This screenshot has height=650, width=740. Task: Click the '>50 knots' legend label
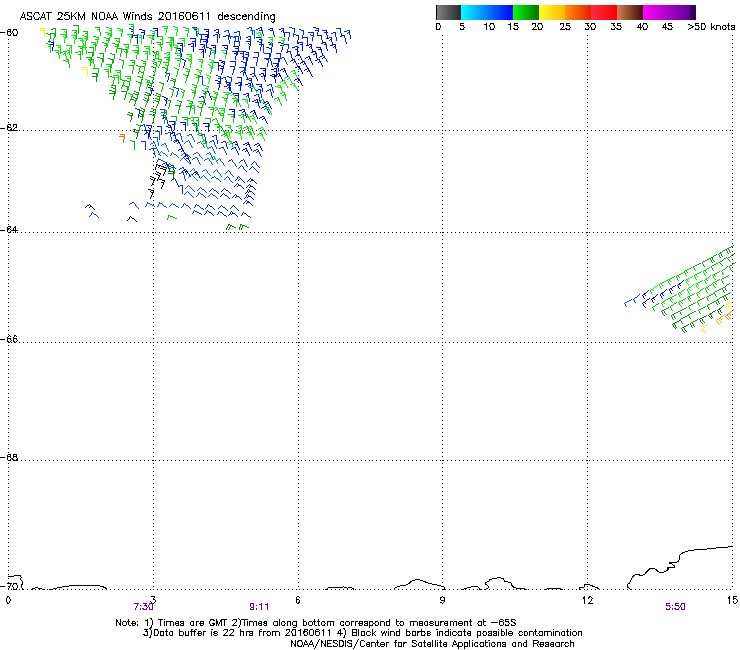[711, 27]
